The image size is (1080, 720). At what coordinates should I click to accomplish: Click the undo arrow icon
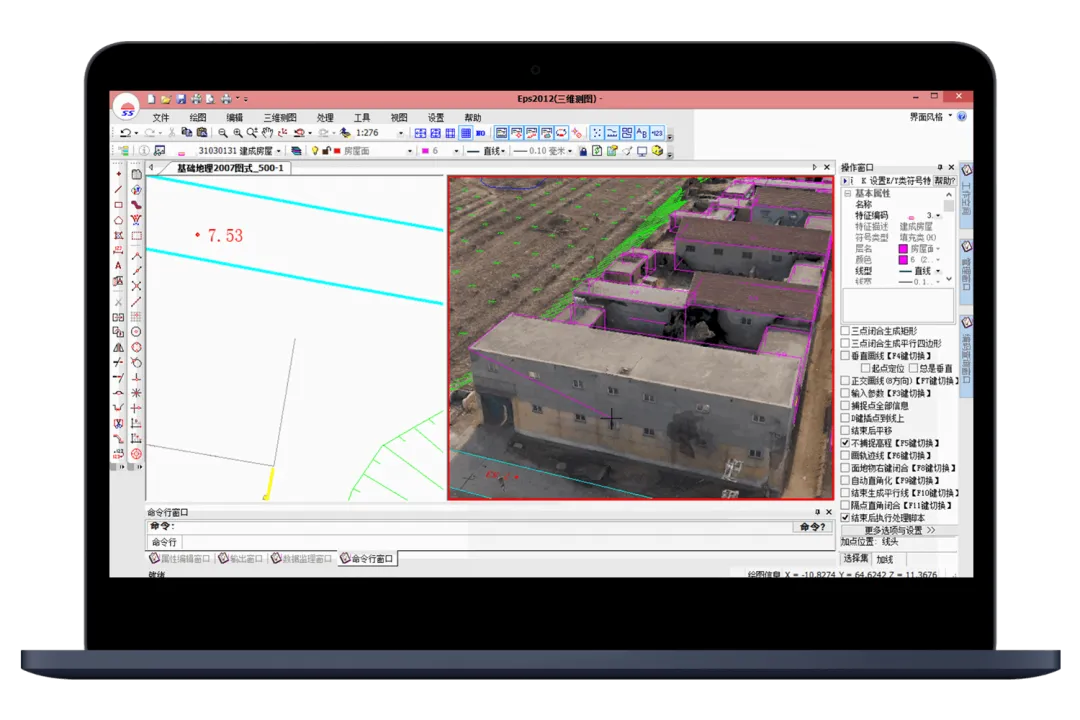pyautogui.click(x=126, y=133)
